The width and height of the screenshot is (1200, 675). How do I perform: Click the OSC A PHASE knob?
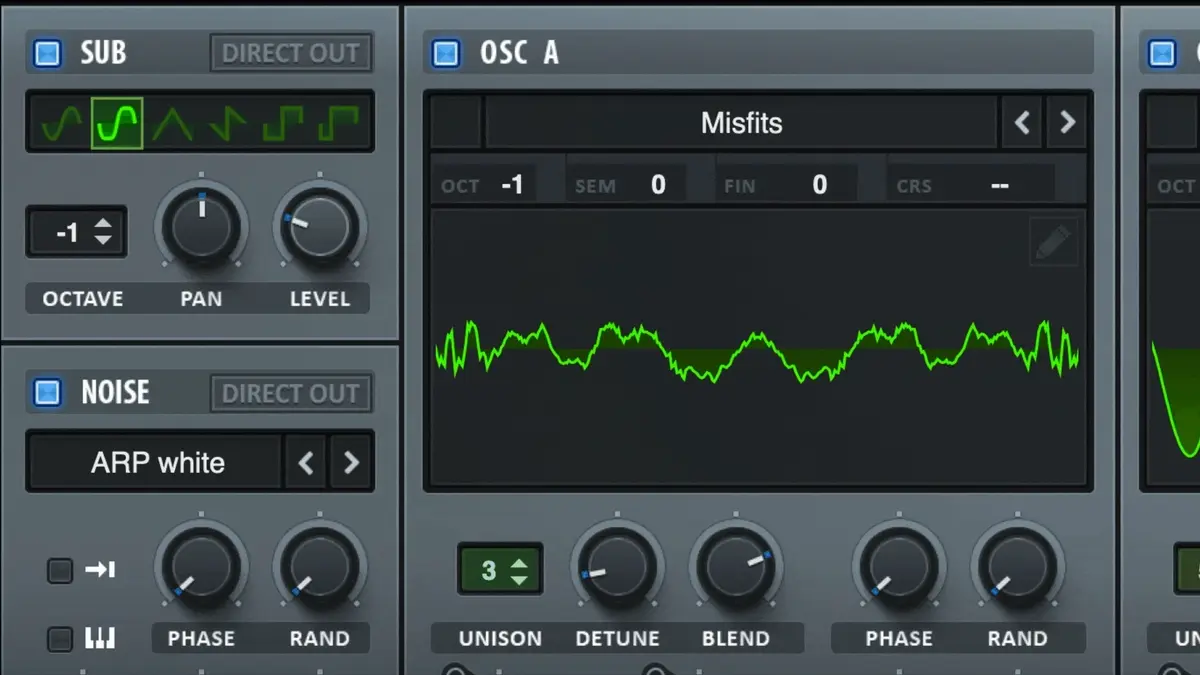pyautogui.click(x=899, y=567)
